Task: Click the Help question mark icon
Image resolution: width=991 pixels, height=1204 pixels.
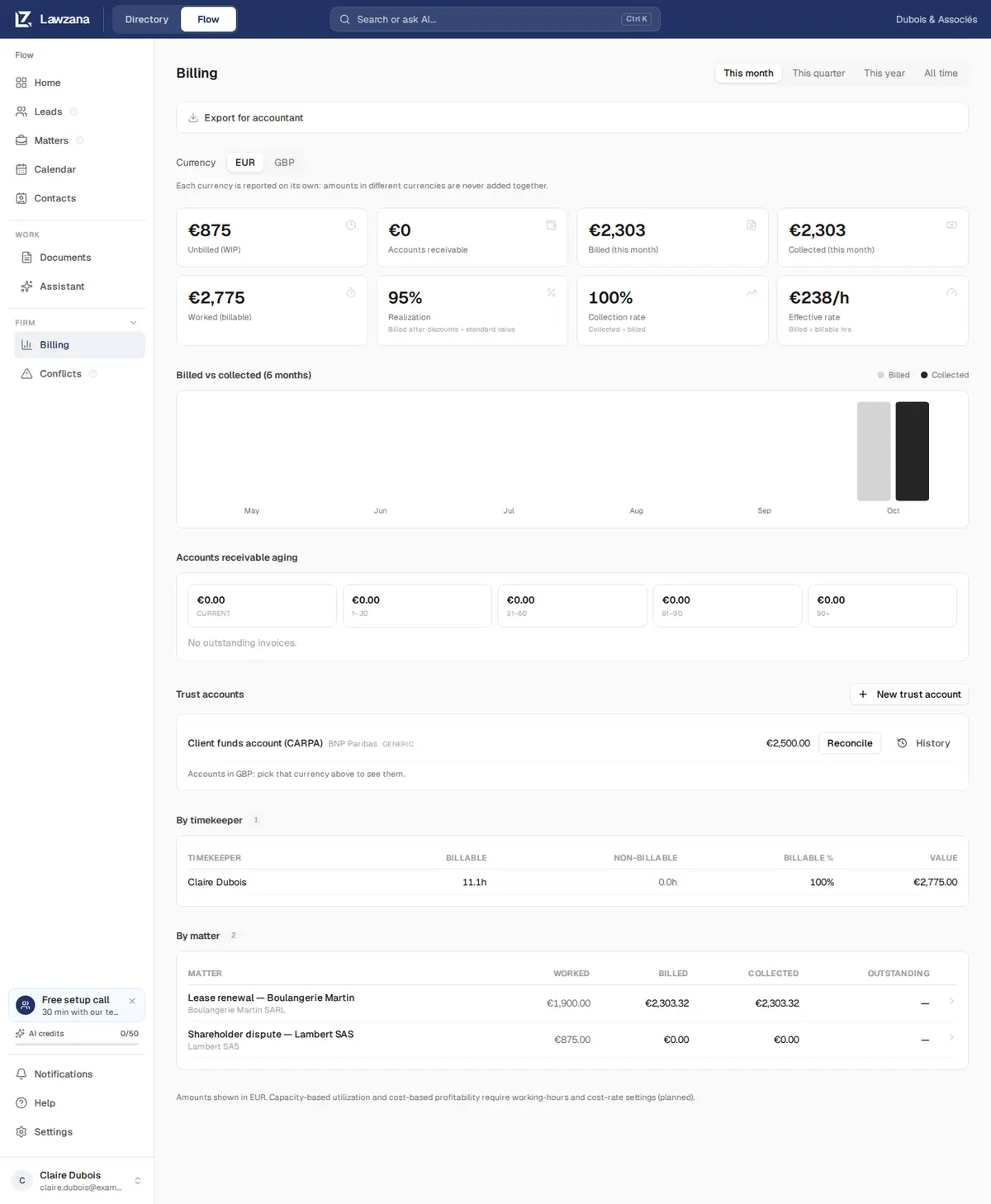Action: tap(21, 1103)
